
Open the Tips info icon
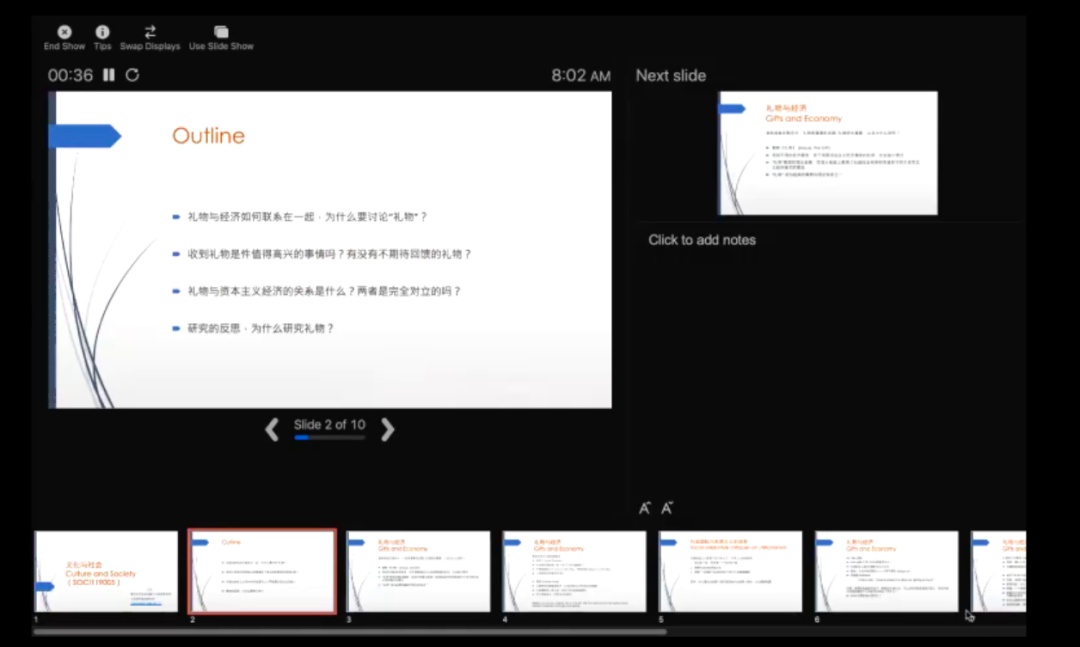tap(102, 32)
